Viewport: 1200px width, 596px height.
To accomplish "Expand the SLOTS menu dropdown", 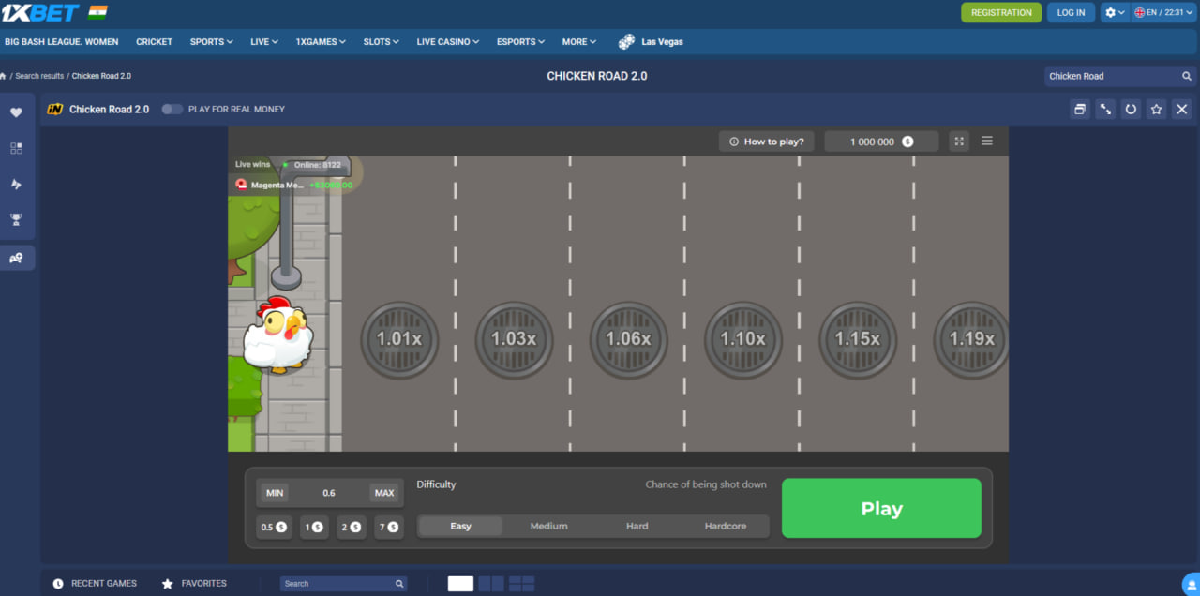I will [x=380, y=41].
